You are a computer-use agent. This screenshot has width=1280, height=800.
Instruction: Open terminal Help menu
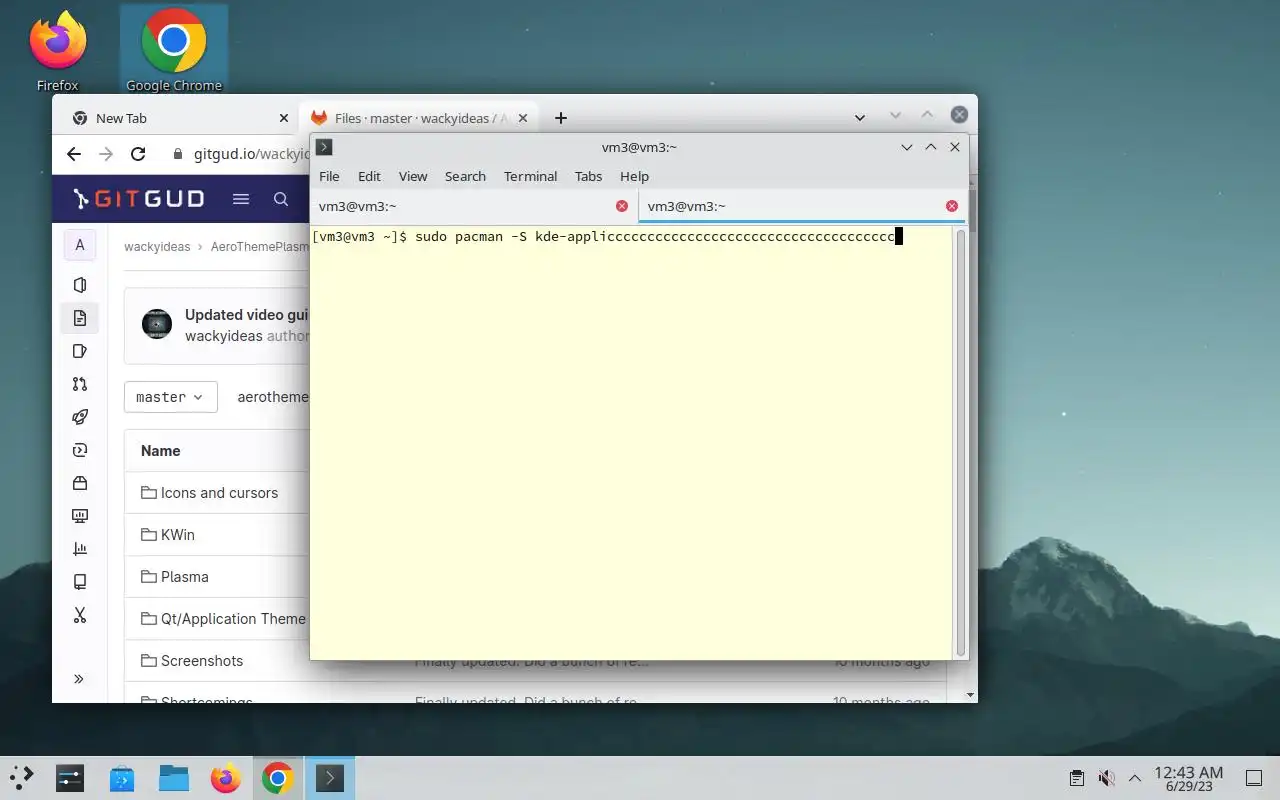pos(634,176)
